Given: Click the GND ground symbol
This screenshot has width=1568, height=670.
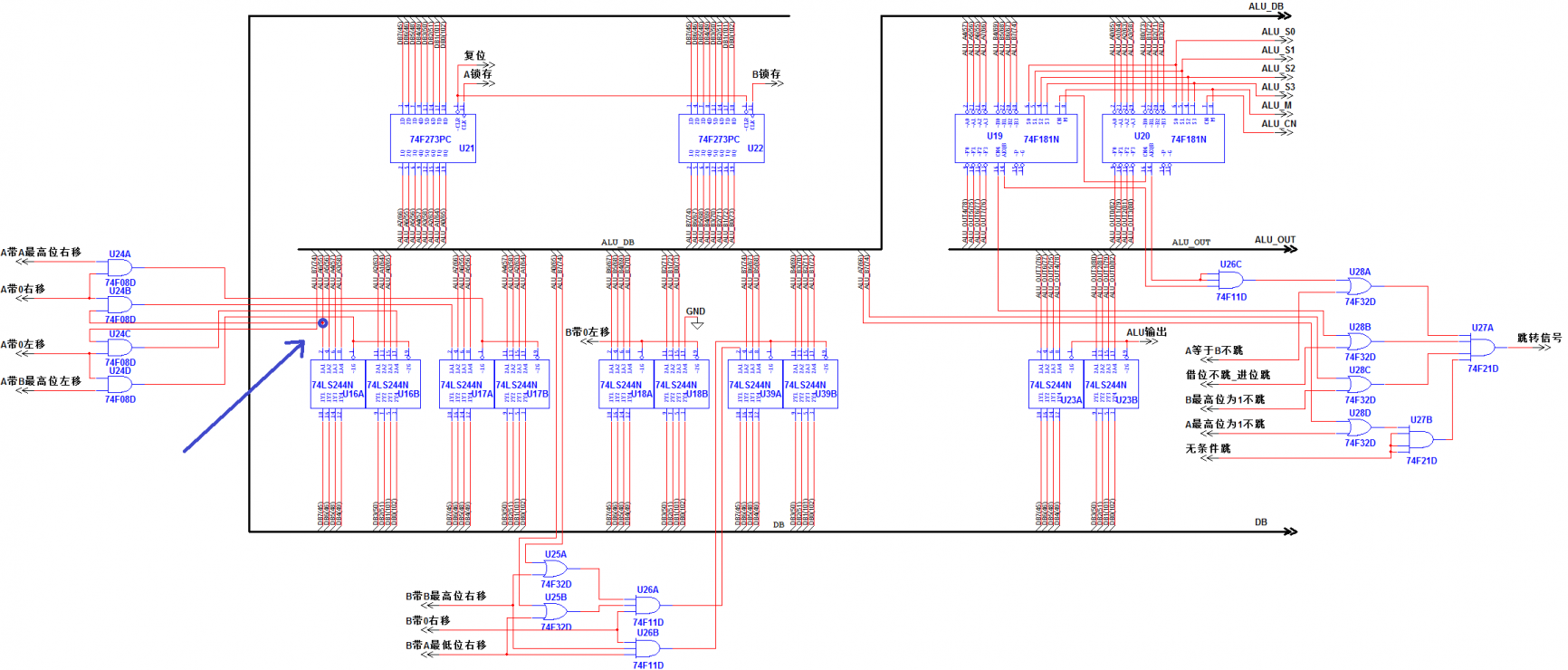Looking at the screenshot, I should 696,322.
